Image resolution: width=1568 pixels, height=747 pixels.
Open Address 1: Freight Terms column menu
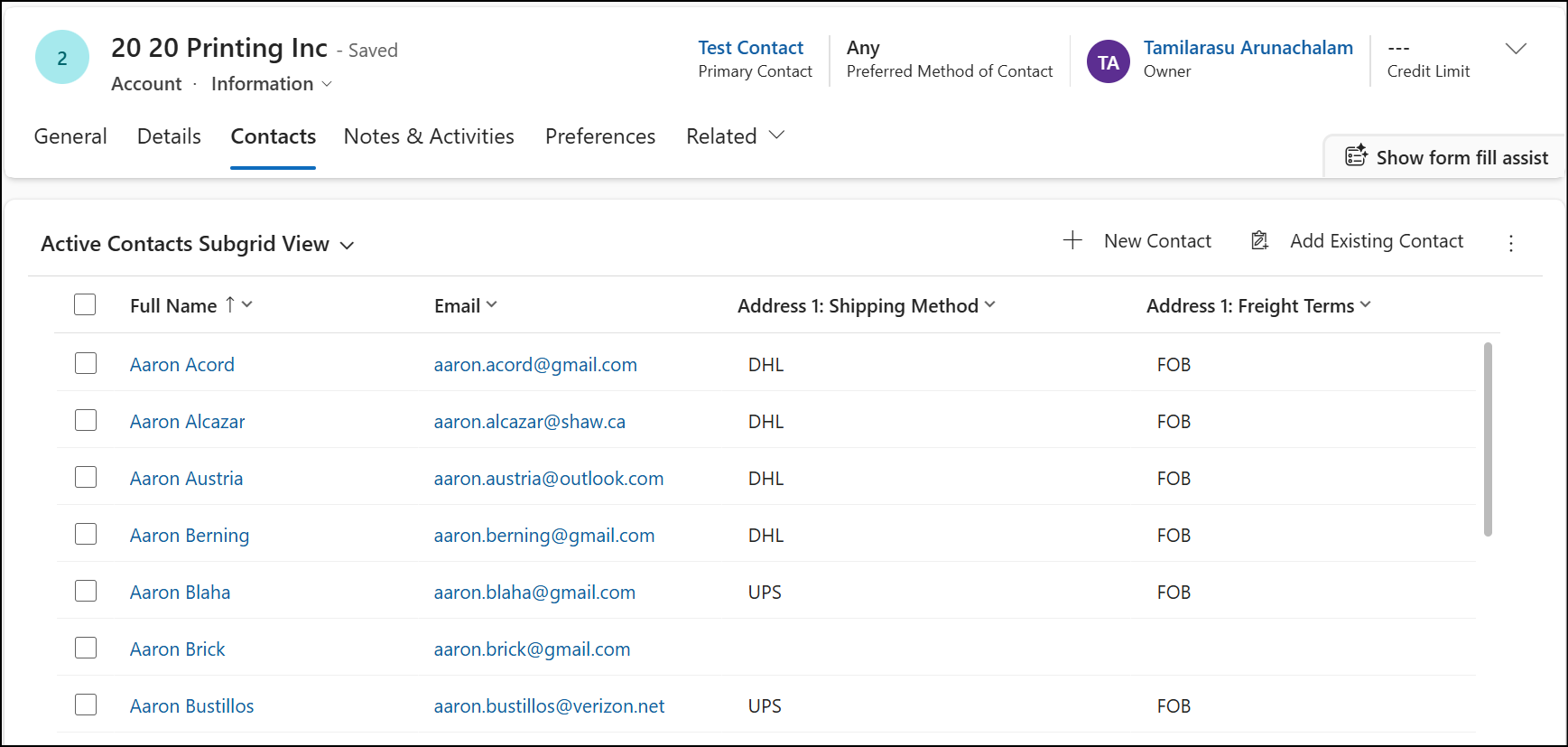coord(1258,305)
